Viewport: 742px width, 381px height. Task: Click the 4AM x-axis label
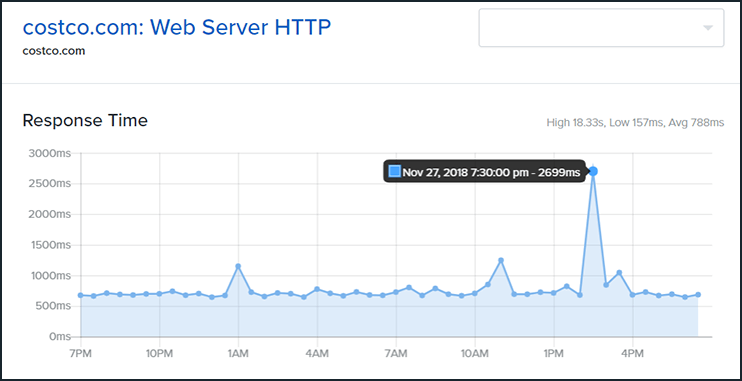coord(317,353)
